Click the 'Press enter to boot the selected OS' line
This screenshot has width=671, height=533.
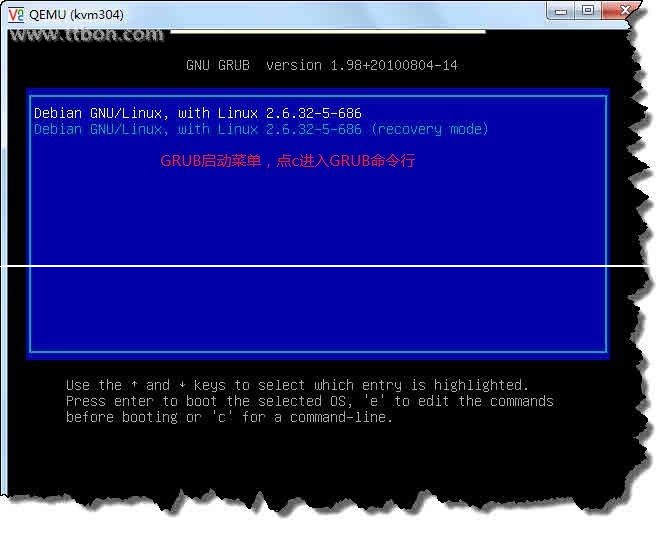tap(310, 401)
